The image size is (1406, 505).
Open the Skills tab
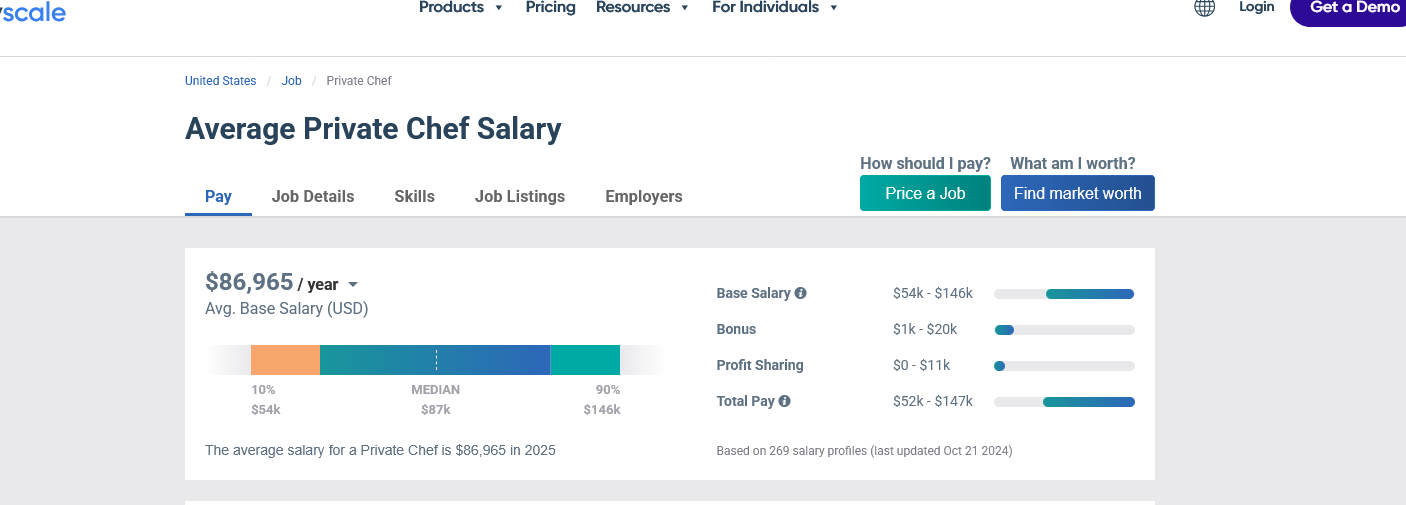point(414,197)
